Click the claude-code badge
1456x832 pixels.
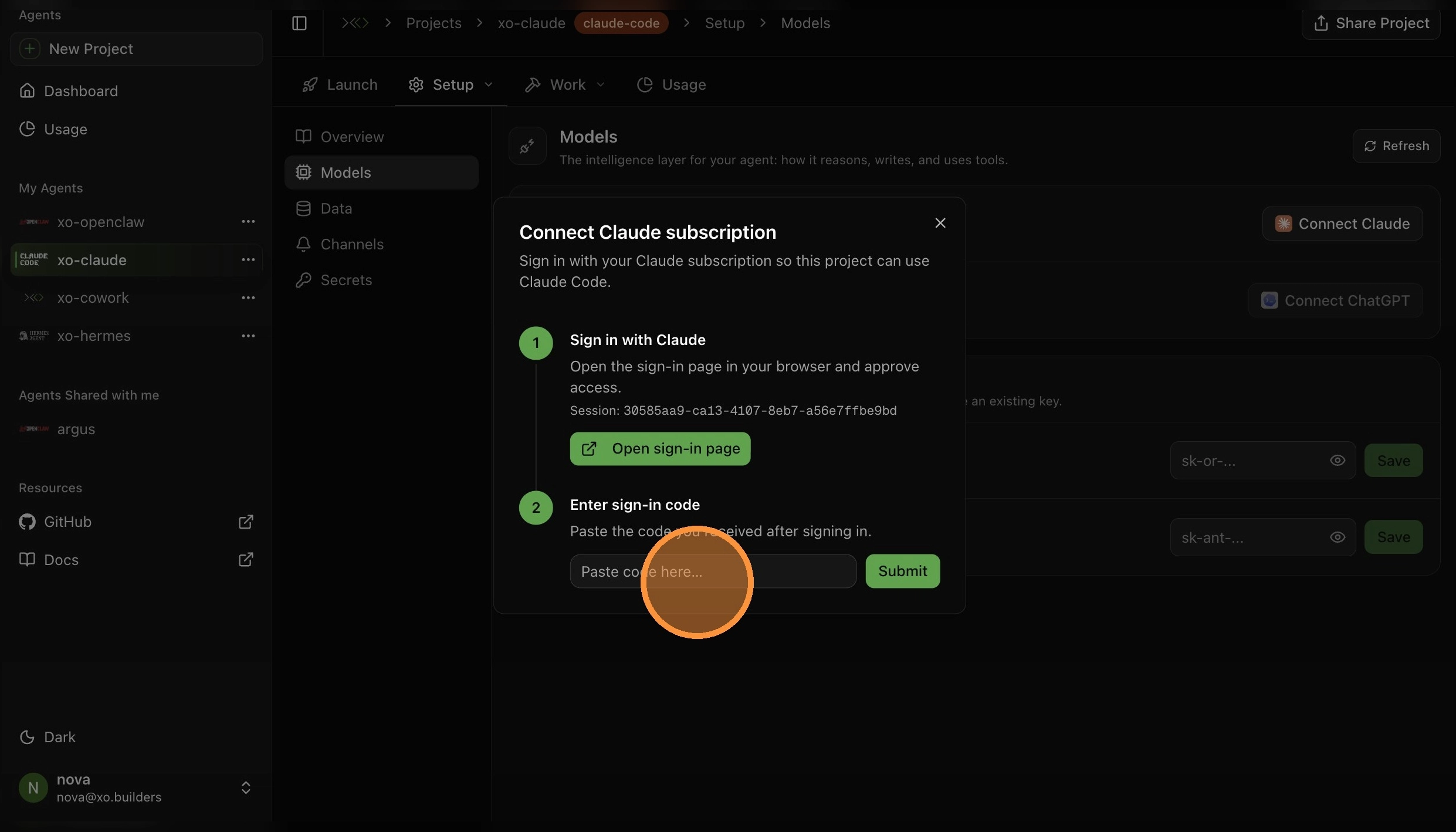pyautogui.click(x=621, y=23)
